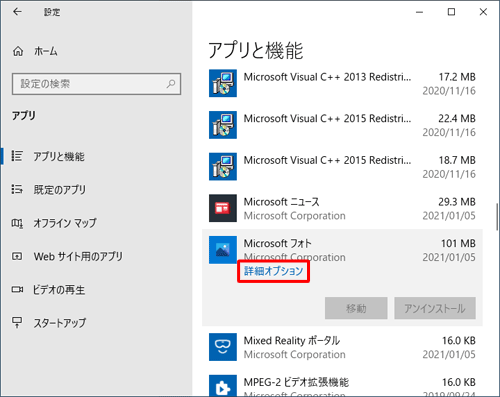Viewport: 500px width, 397px height.
Task: Click the icon of the 22.4 MB Visual C++ 2015
Action: pos(223,125)
